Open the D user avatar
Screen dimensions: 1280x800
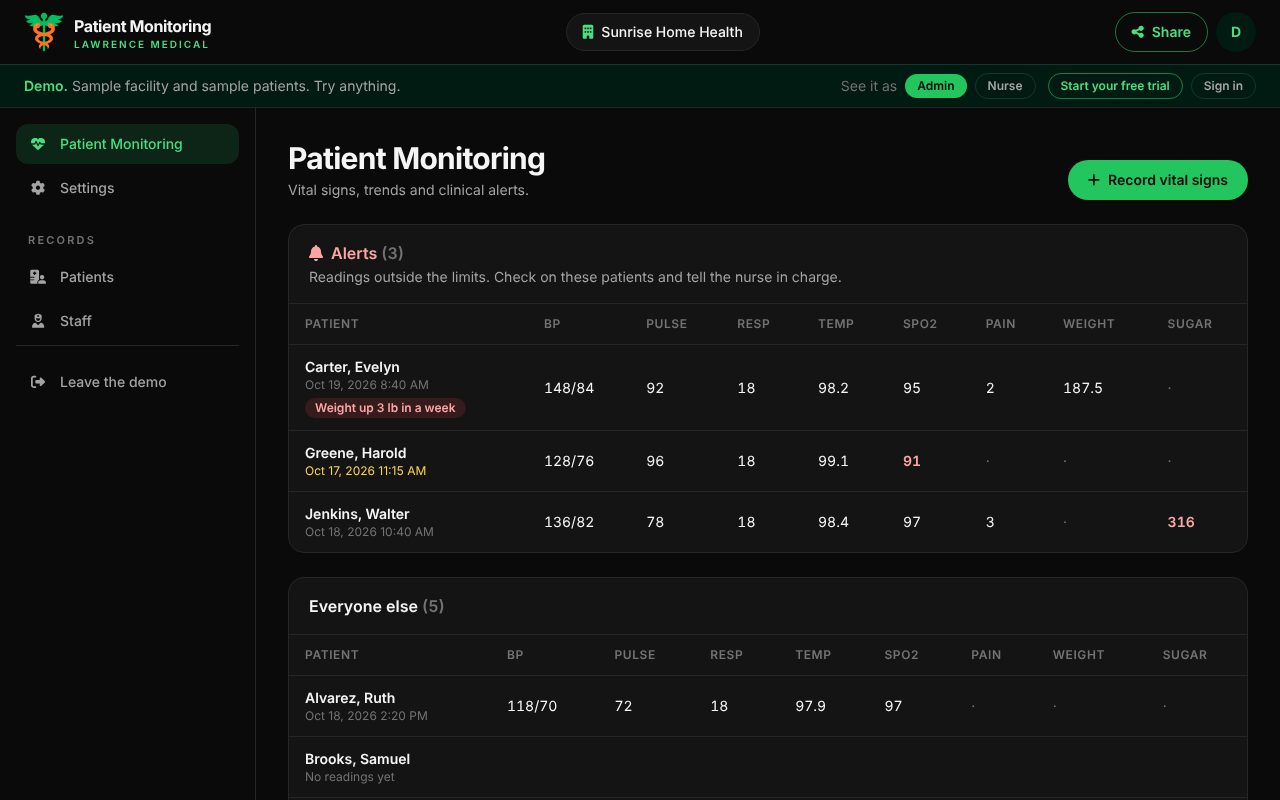tap(1236, 32)
